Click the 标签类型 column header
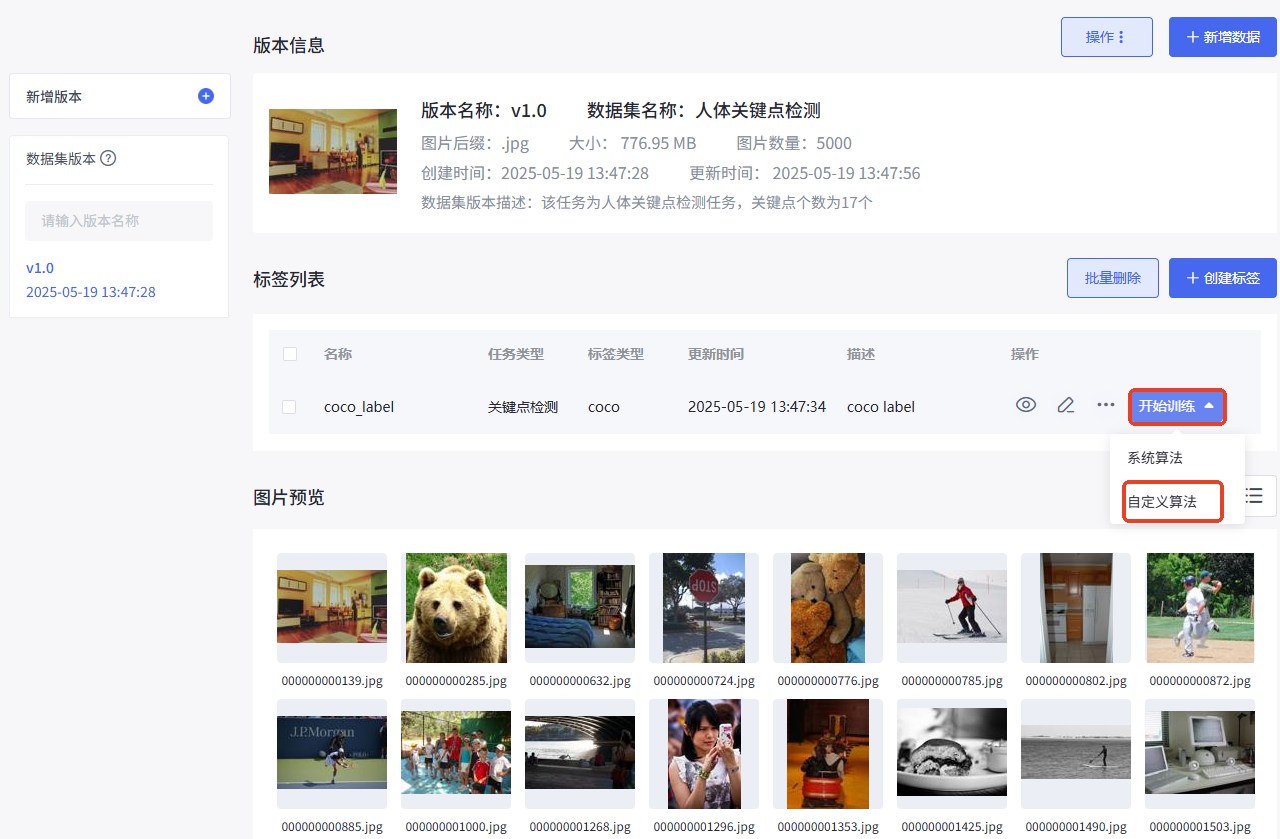This screenshot has height=839, width=1280. [616, 354]
